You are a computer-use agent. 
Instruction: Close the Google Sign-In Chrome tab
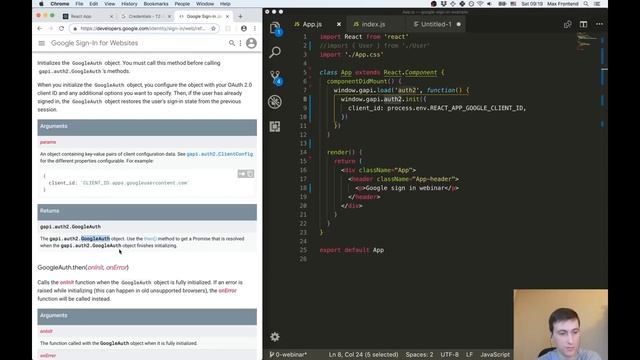pyautogui.click(x=227, y=16)
